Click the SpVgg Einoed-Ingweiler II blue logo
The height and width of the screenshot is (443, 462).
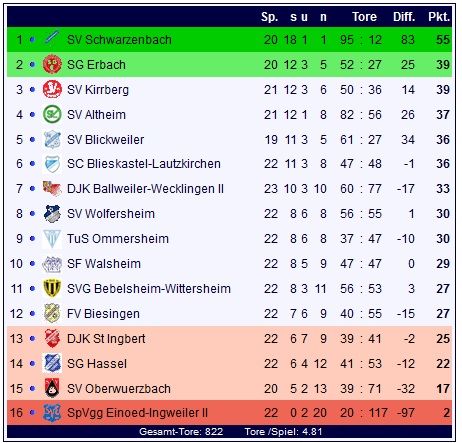[x=52, y=413]
